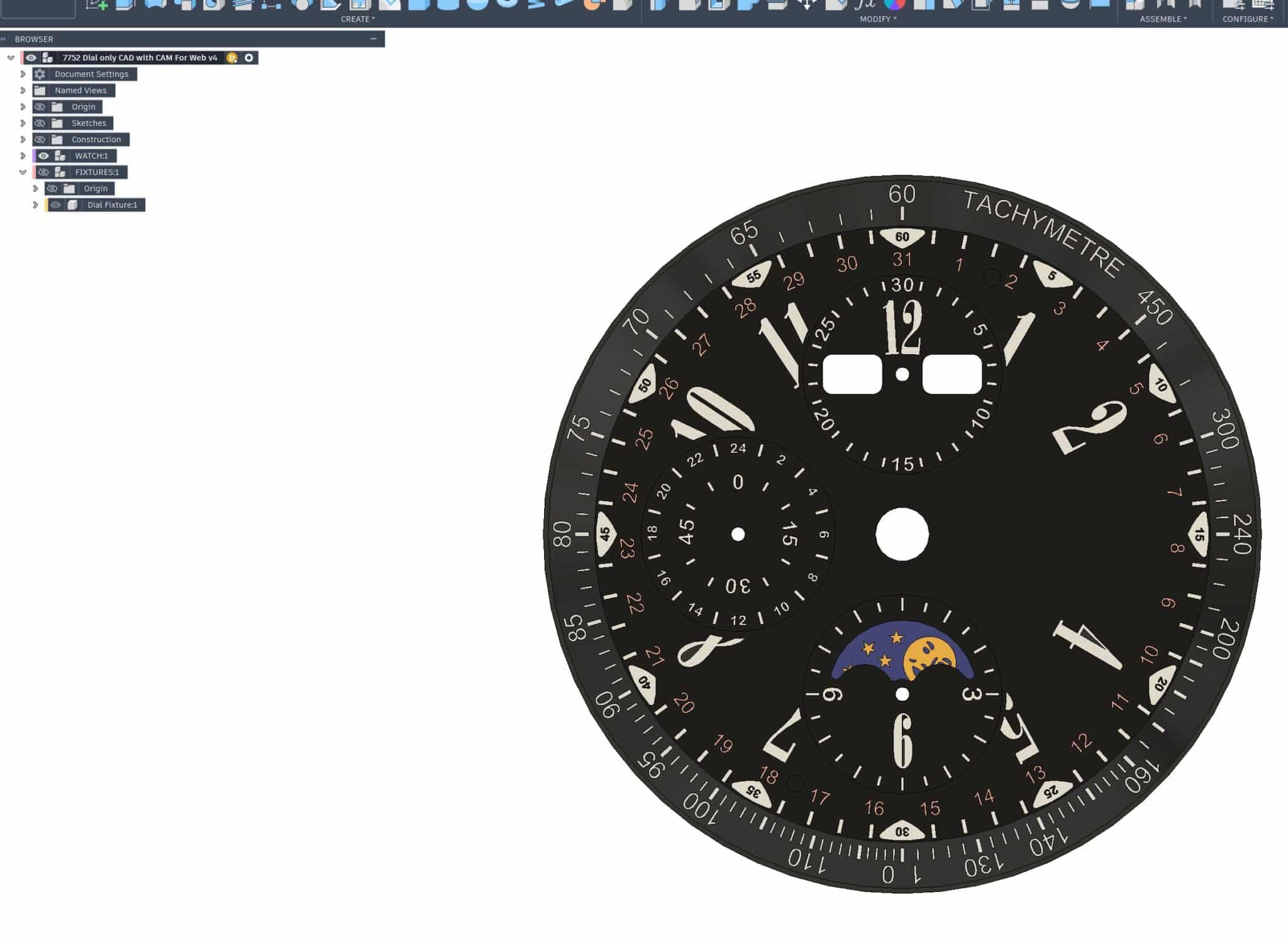Click the Dial Fixture:1 body icon
This screenshot has height=941, width=1288.
point(72,205)
